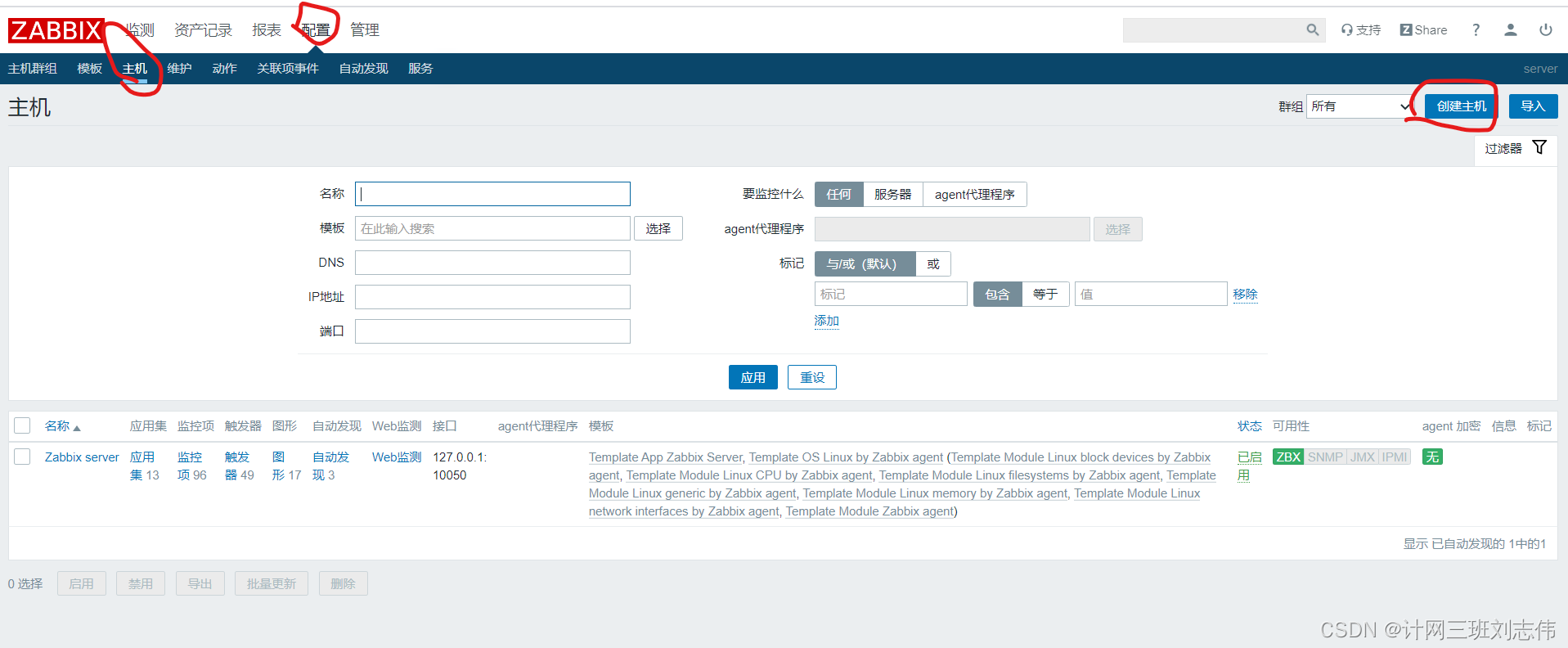The width and height of the screenshot is (1568, 648).
Task: Click the Remove tag link
Action: click(x=1246, y=295)
